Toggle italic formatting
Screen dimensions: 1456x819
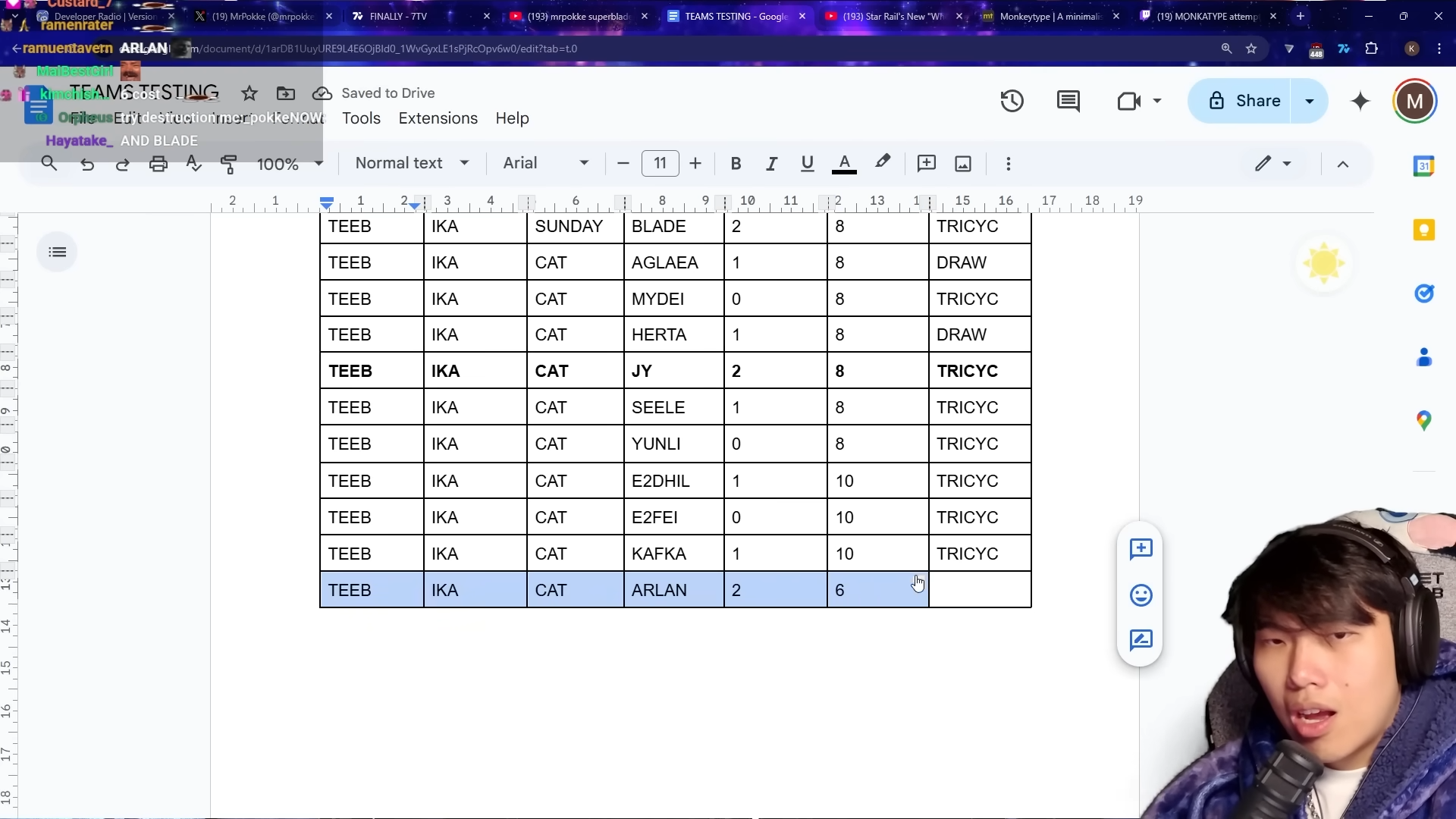tap(771, 164)
